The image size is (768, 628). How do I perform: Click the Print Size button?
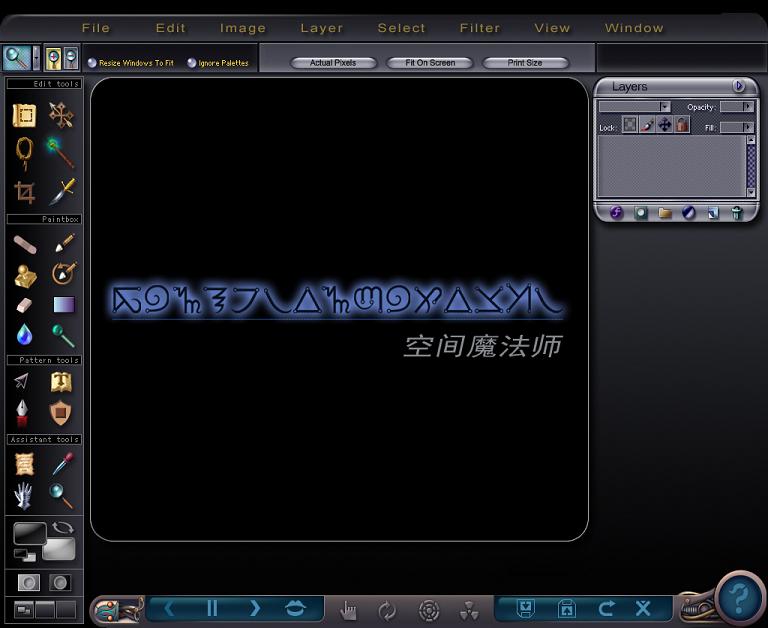pyautogui.click(x=525, y=63)
